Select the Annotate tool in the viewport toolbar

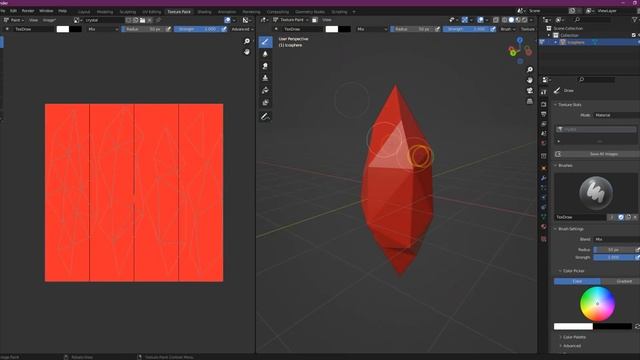265,117
